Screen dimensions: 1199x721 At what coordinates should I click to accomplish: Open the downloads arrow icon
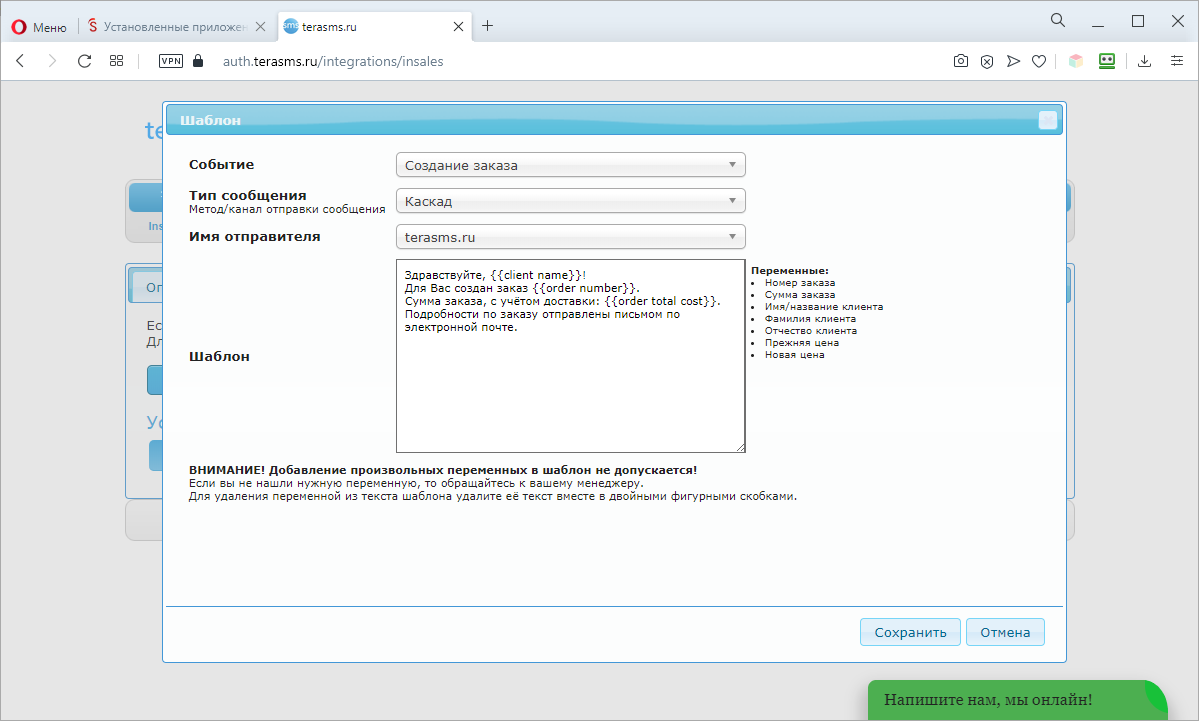click(1145, 61)
